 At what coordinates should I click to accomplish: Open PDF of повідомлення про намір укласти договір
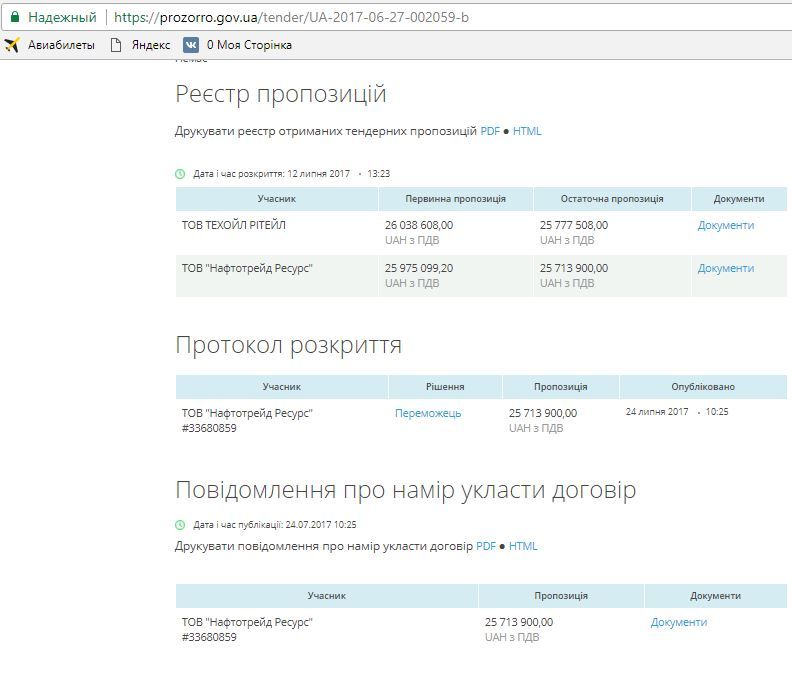pos(486,546)
